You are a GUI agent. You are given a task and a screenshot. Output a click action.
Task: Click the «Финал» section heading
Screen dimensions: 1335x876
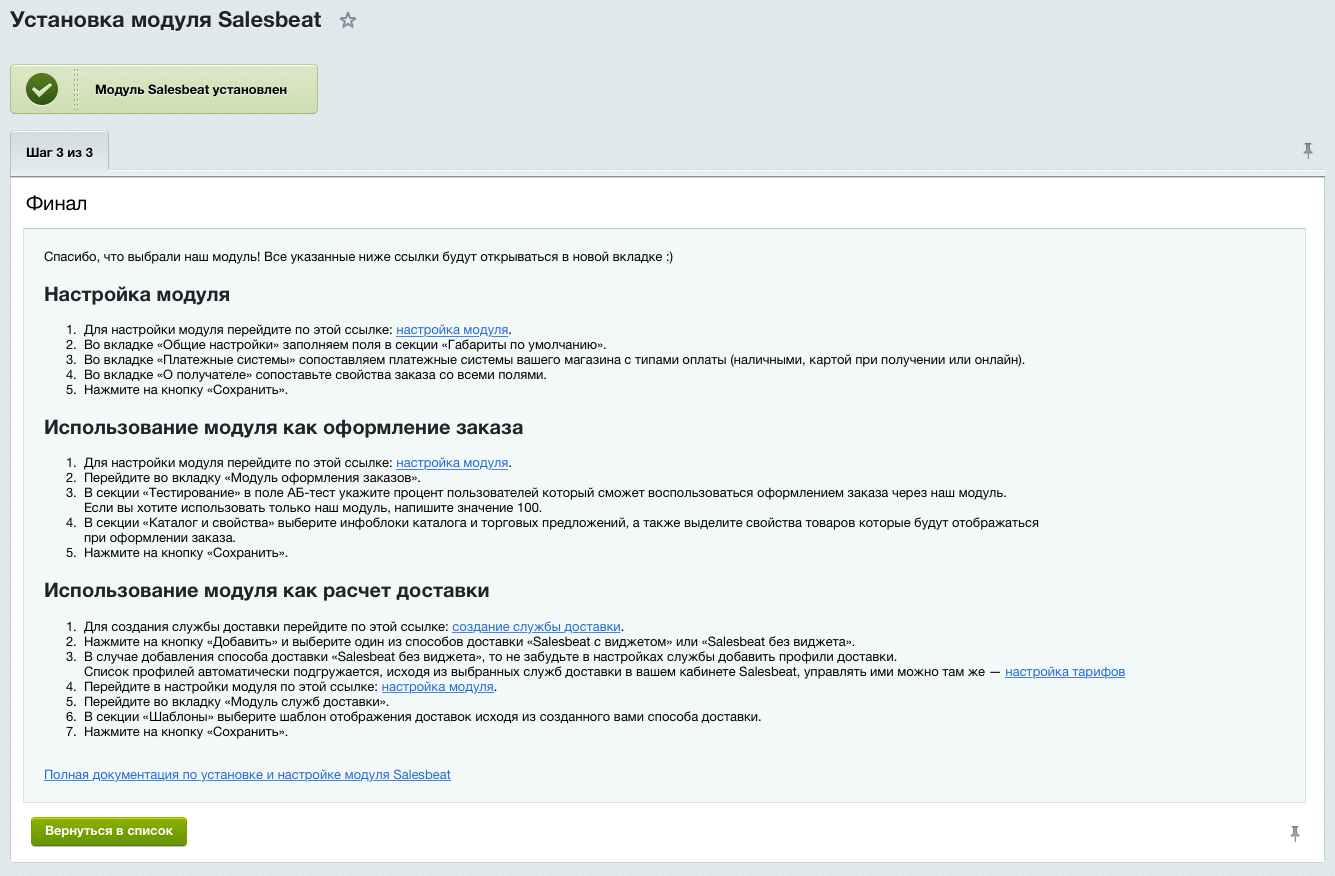click(x=57, y=204)
